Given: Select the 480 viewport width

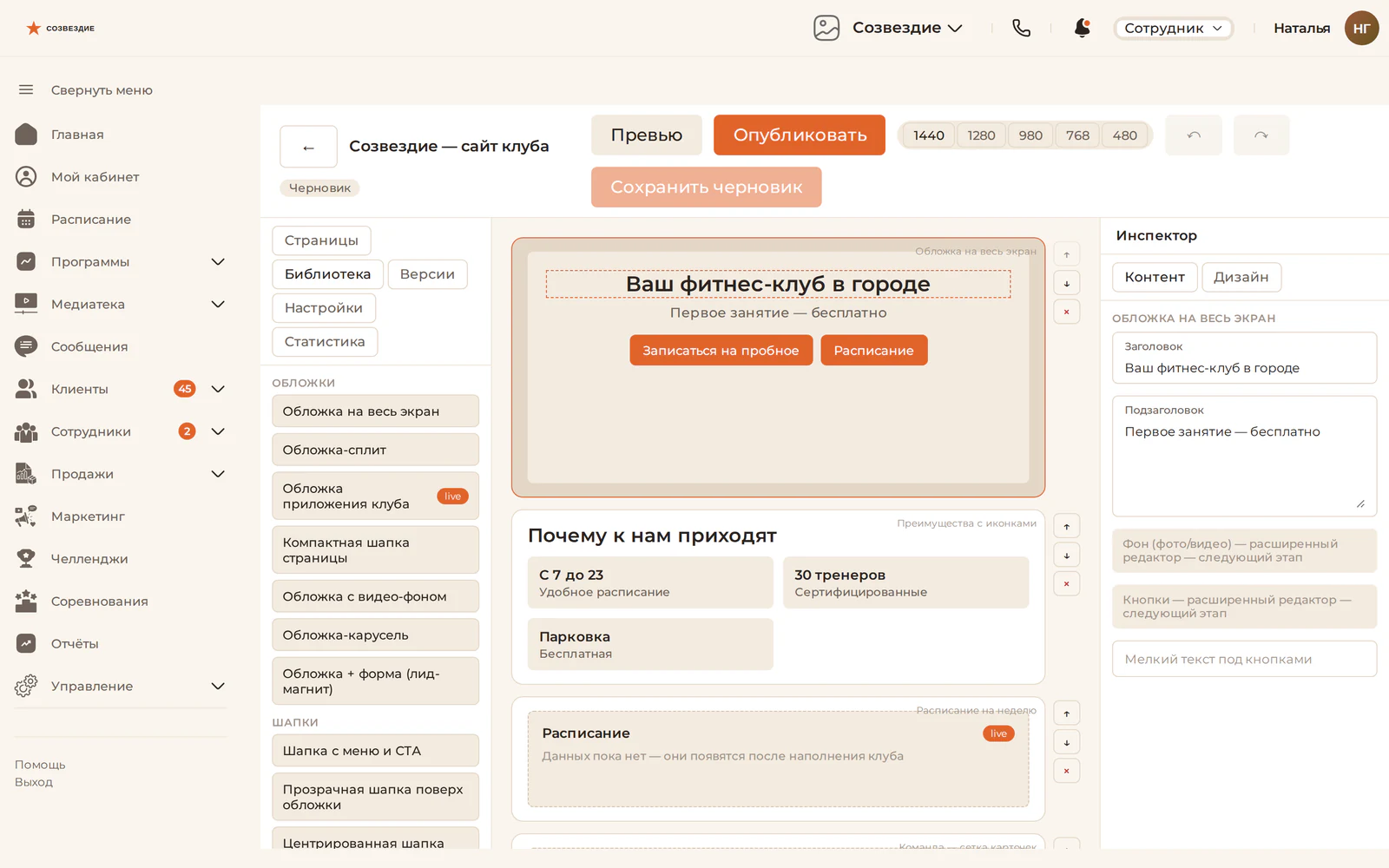Looking at the screenshot, I should pyautogui.click(x=1125, y=135).
